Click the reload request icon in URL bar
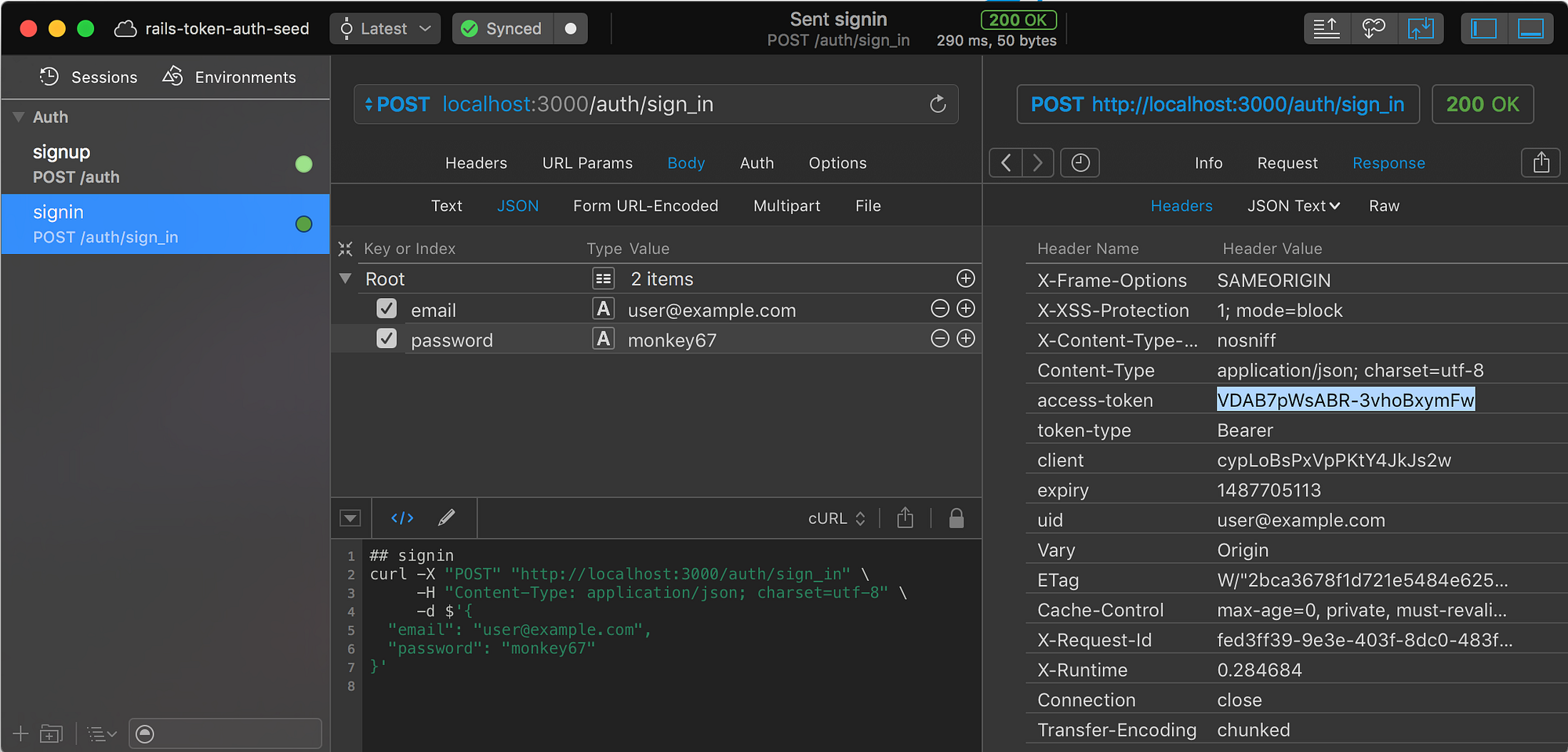1568x752 pixels. click(x=938, y=104)
